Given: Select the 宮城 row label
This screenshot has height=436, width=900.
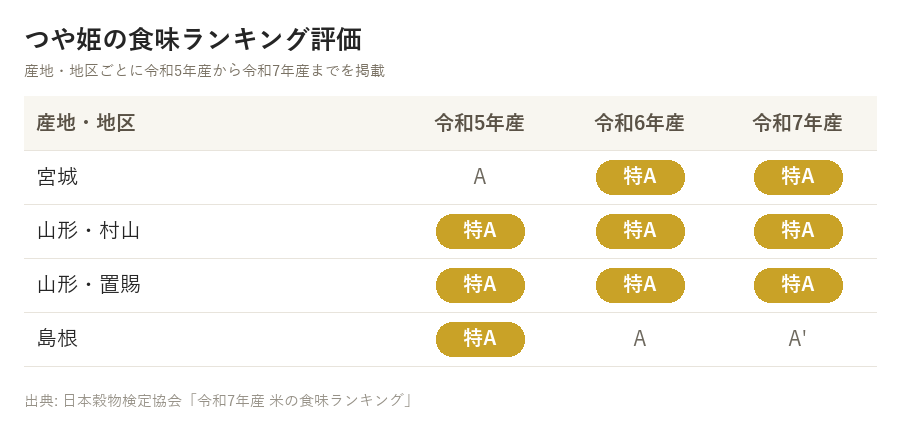Looking at the screenshot, I should (x=57, y=177).
